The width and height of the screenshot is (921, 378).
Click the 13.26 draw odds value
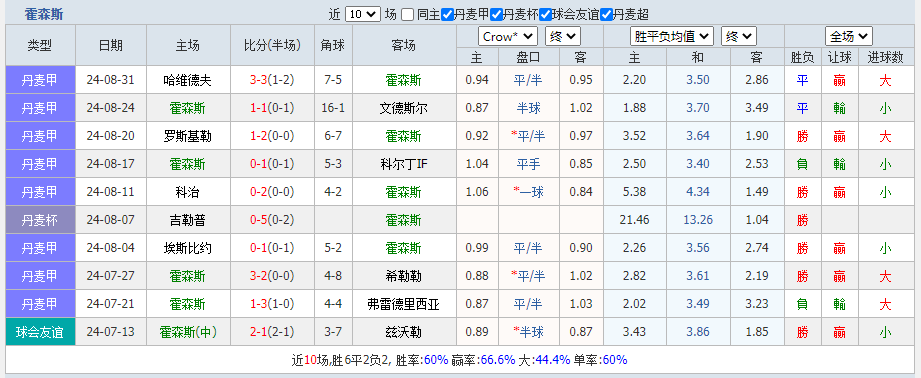click(698, 221)
